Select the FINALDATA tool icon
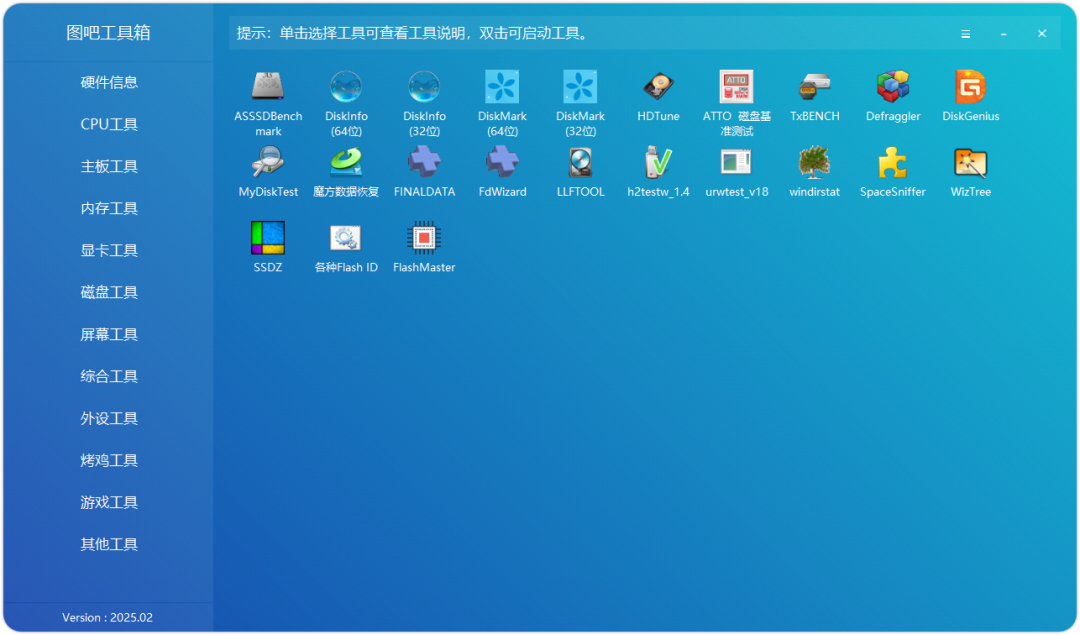The image size is (1080, 635). 424,163
